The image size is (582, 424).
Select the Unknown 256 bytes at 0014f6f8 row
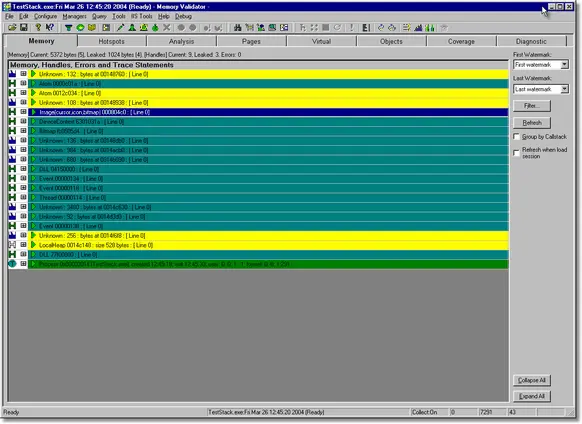point(268,235)
